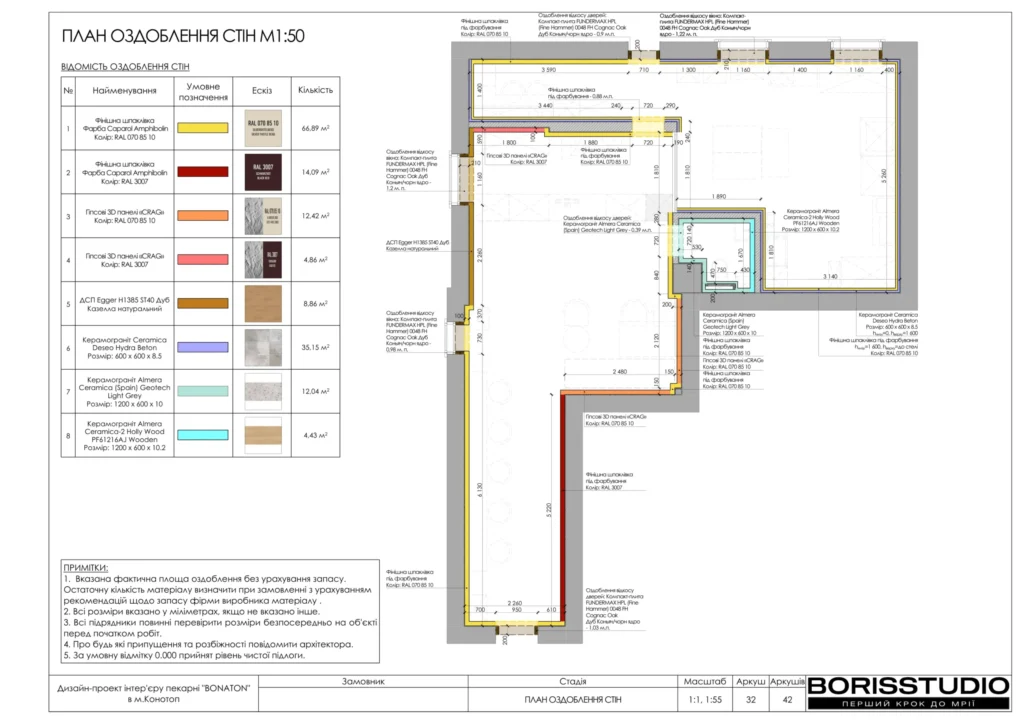Select the sheet number 32 in the title block
1024x724 pixels.
point(751,700)
